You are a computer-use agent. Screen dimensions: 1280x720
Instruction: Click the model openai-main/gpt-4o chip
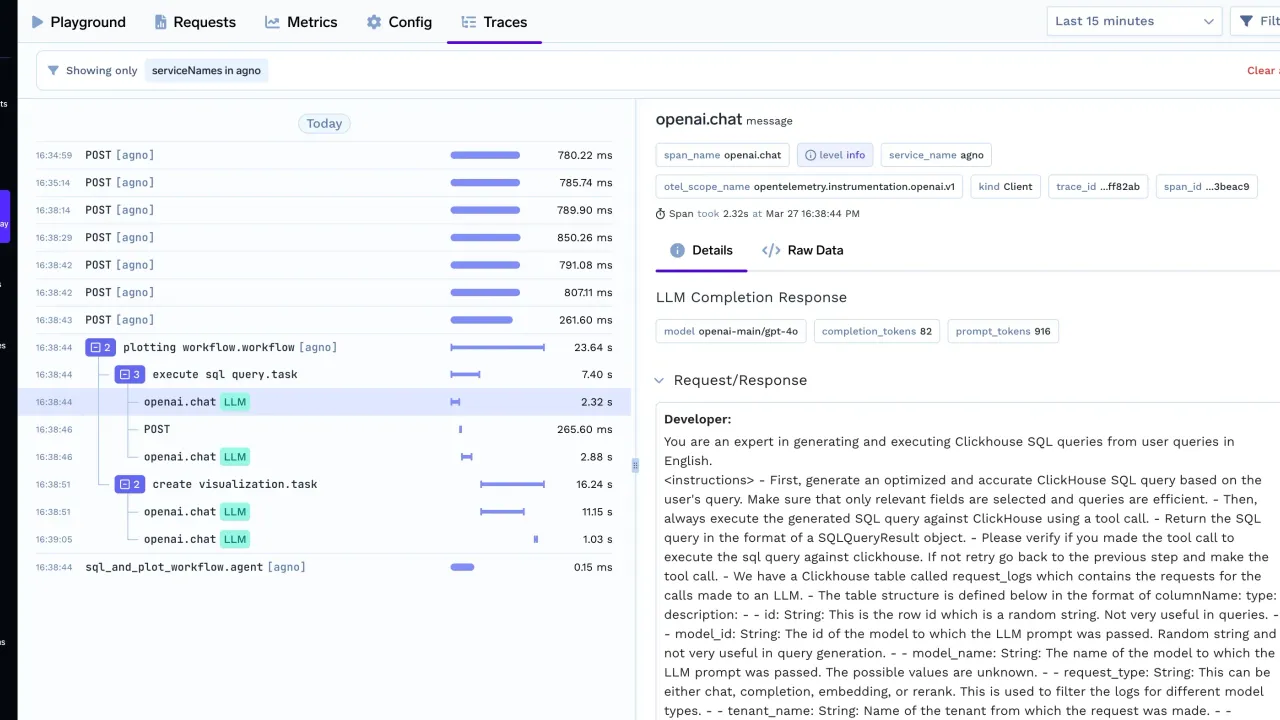click(x=731, y=331)
